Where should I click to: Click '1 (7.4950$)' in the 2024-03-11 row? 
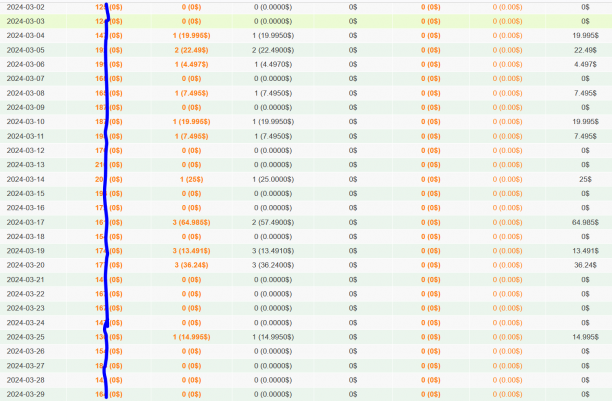coord(273,136)
